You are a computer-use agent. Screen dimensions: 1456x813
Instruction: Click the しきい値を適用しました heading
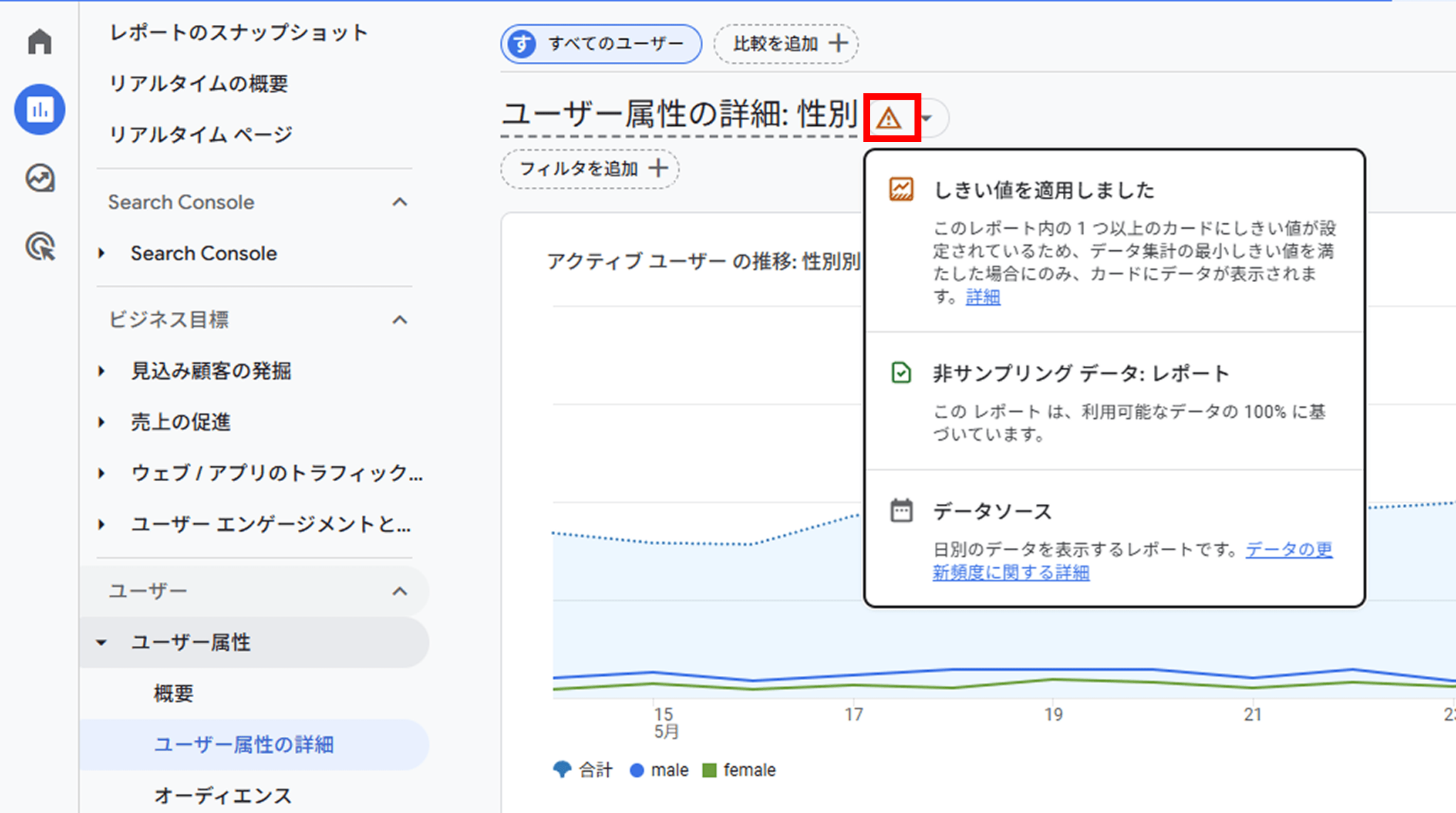[x=1044, y=190]
